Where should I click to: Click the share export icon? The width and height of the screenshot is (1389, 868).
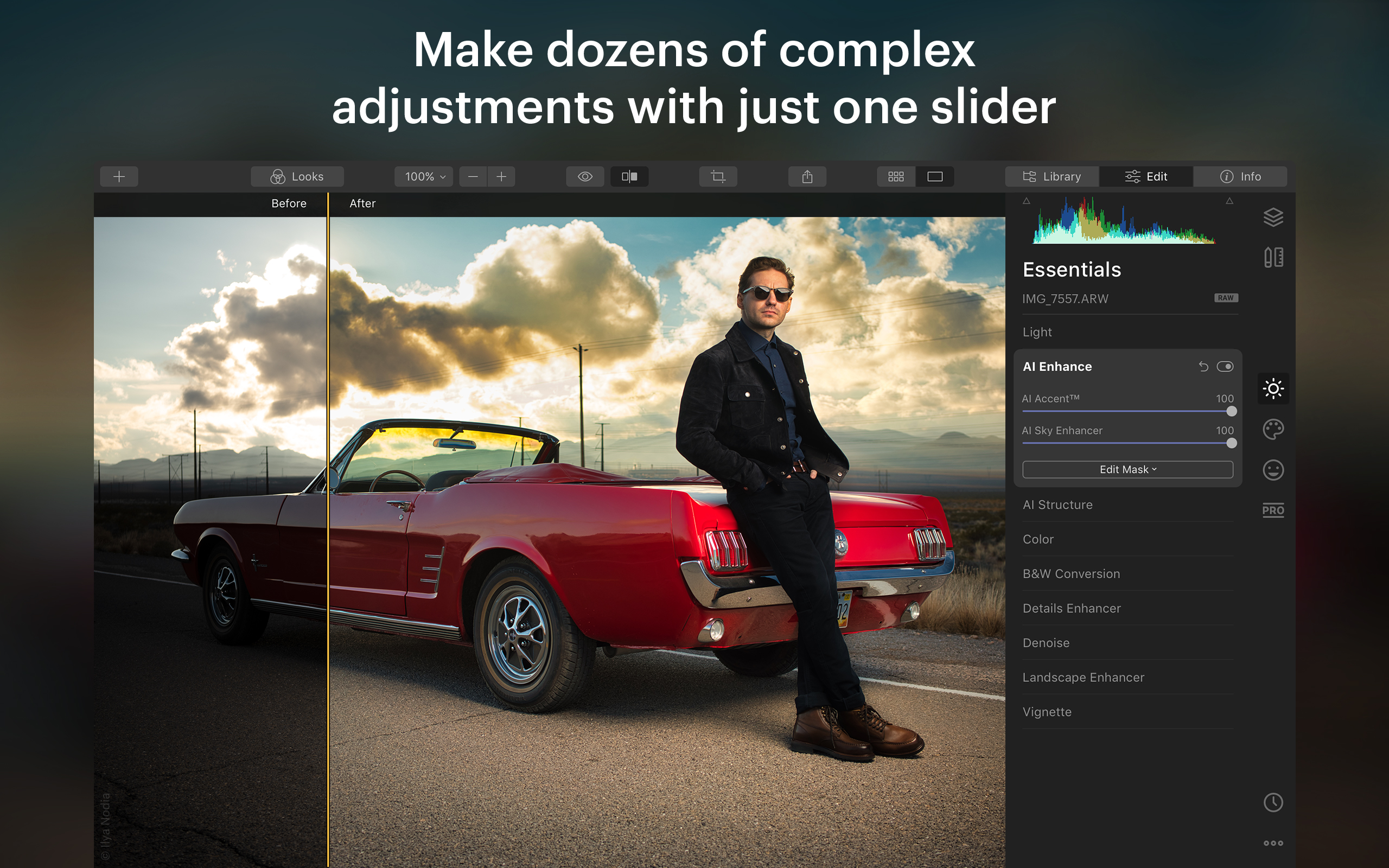point(807,177)
